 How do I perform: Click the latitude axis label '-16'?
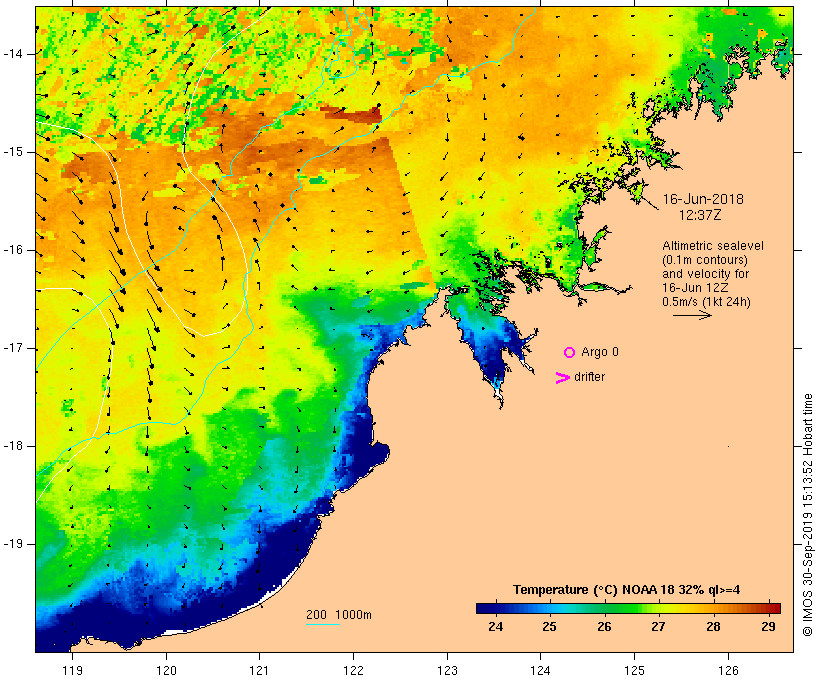tap(12, 250)
